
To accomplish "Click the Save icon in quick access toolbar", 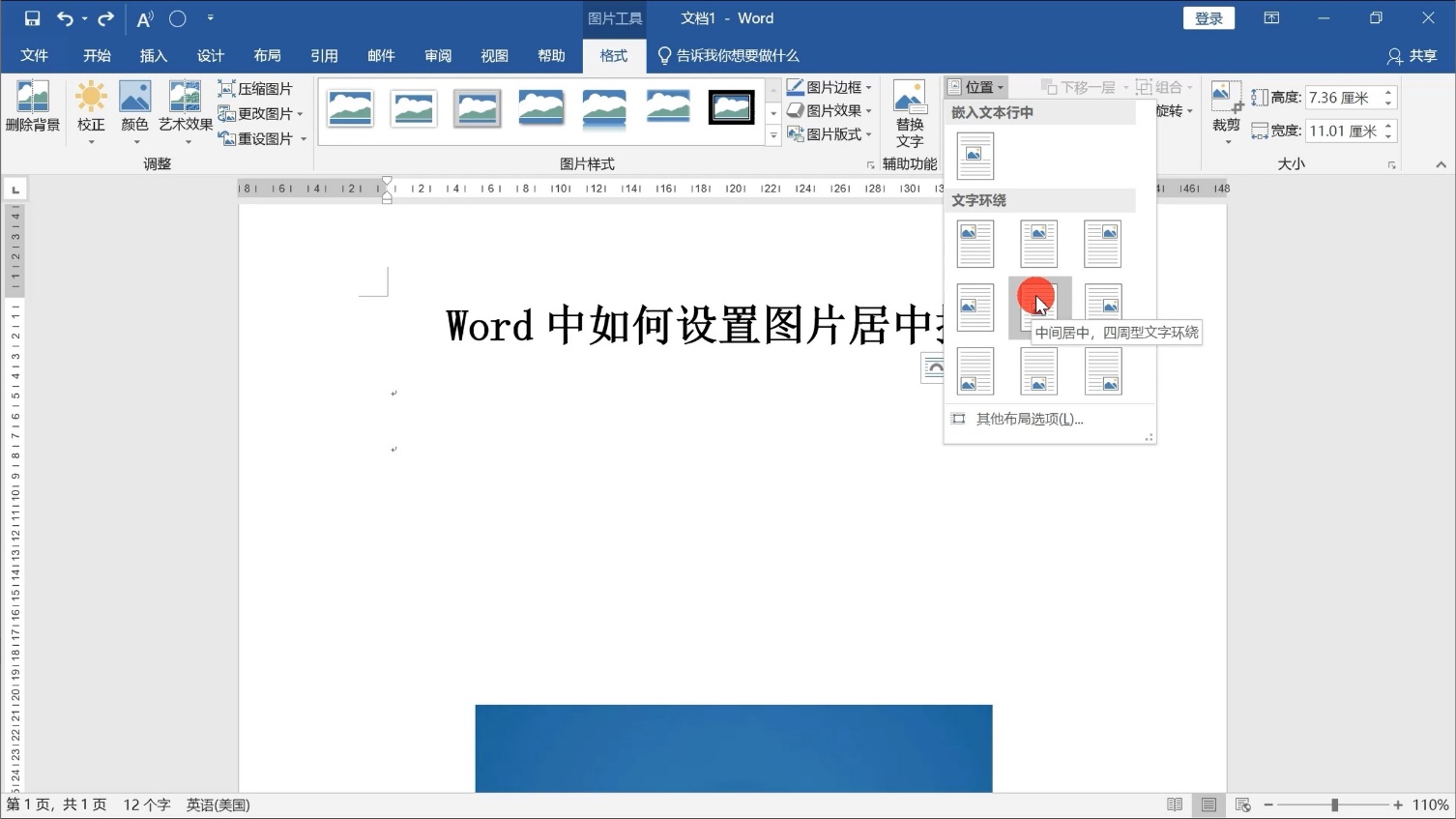I will coord(32,18).
